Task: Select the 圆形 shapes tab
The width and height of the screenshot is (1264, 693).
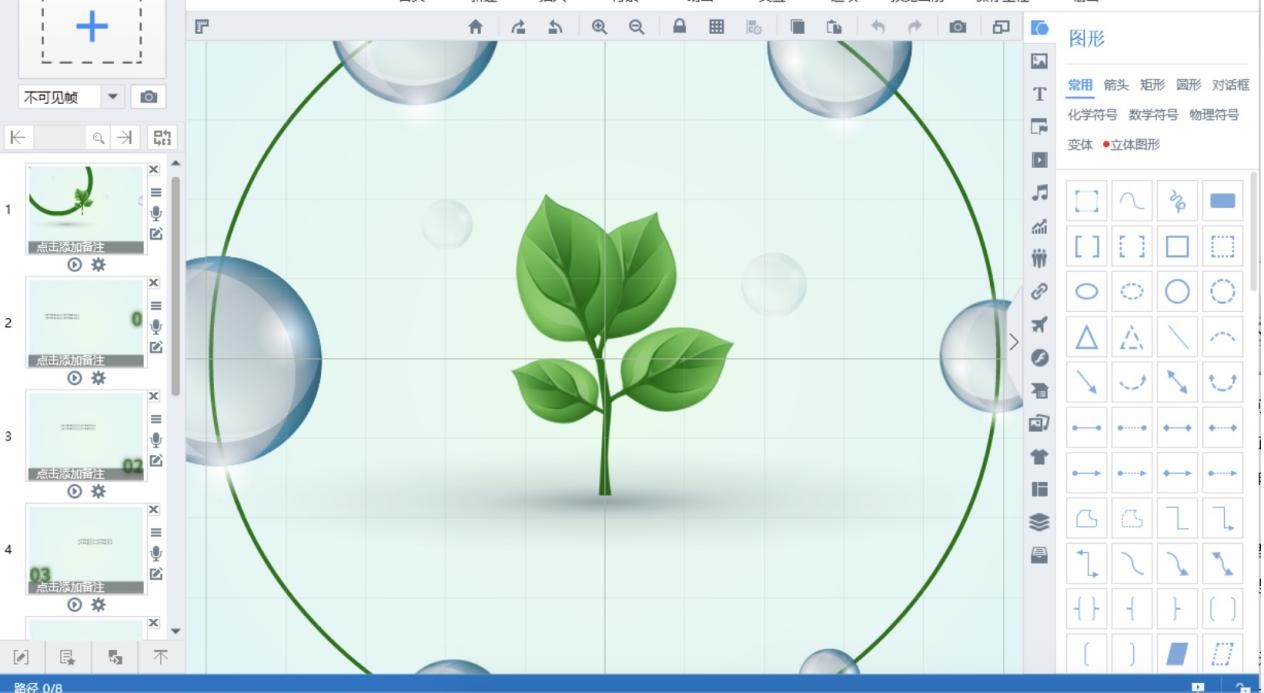Action: click(1188, 85)
